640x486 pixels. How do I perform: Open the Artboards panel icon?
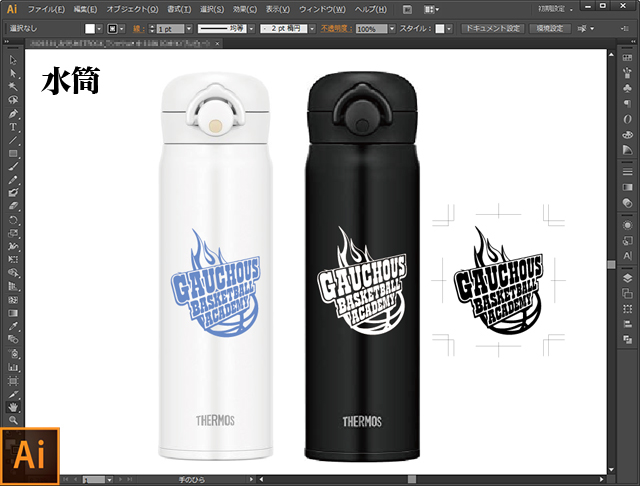point(627,293)
